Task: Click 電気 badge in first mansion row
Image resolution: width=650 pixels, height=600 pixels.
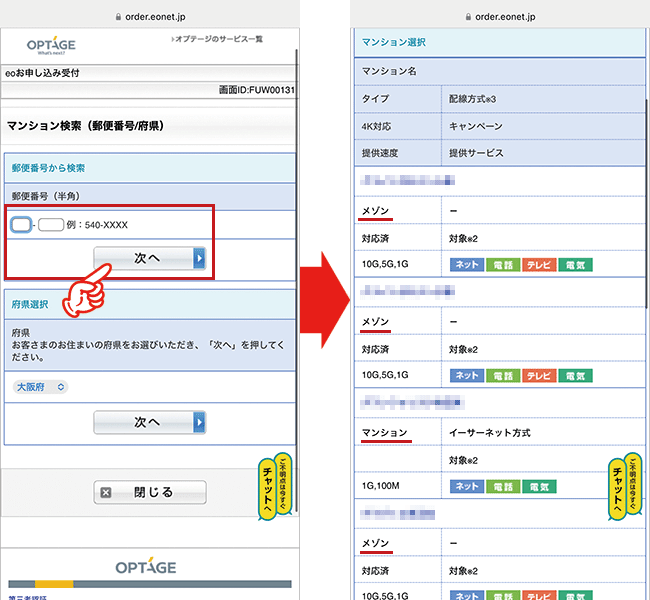Action: click(575, 265)
